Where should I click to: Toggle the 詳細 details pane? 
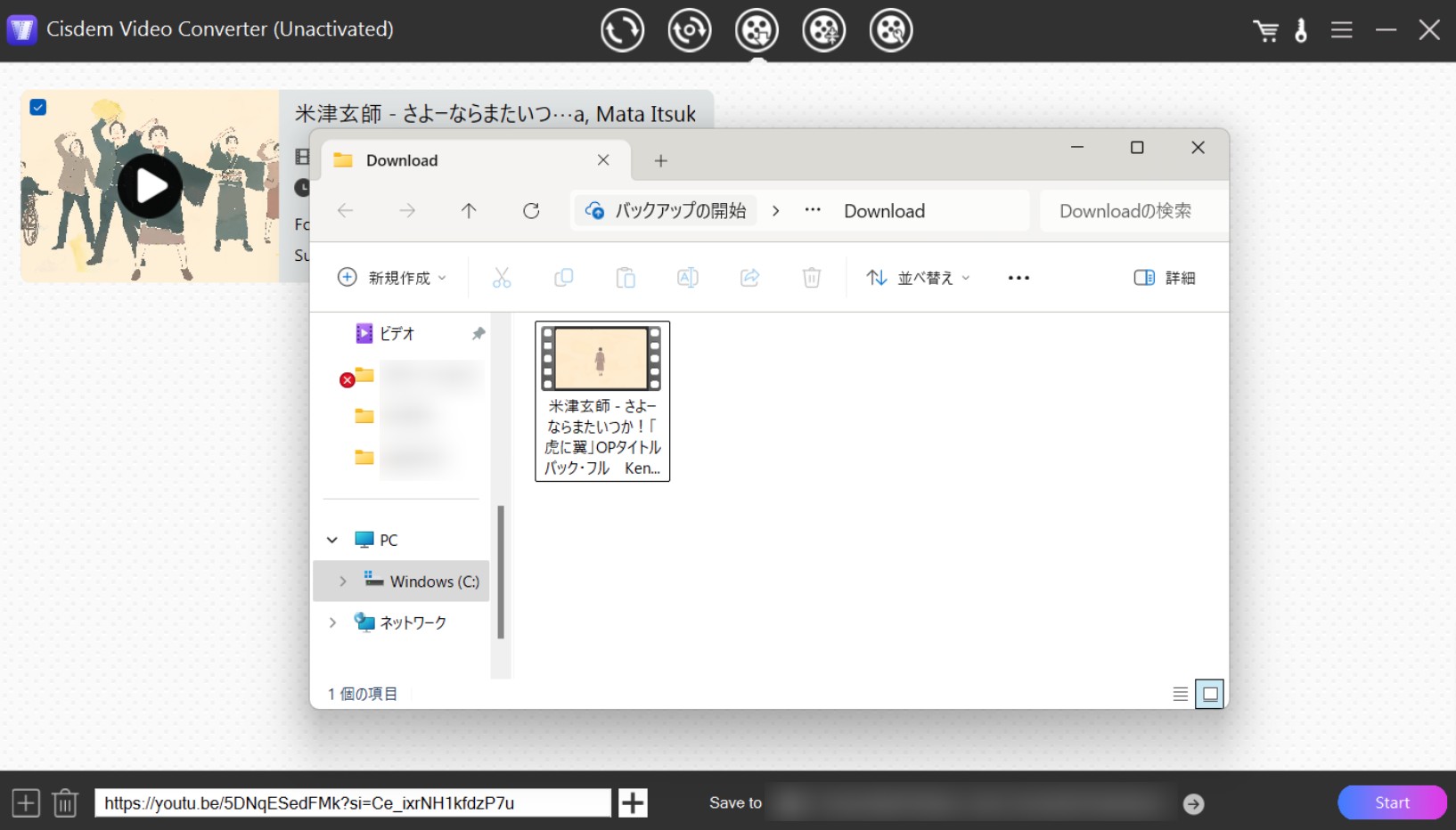1165,278
